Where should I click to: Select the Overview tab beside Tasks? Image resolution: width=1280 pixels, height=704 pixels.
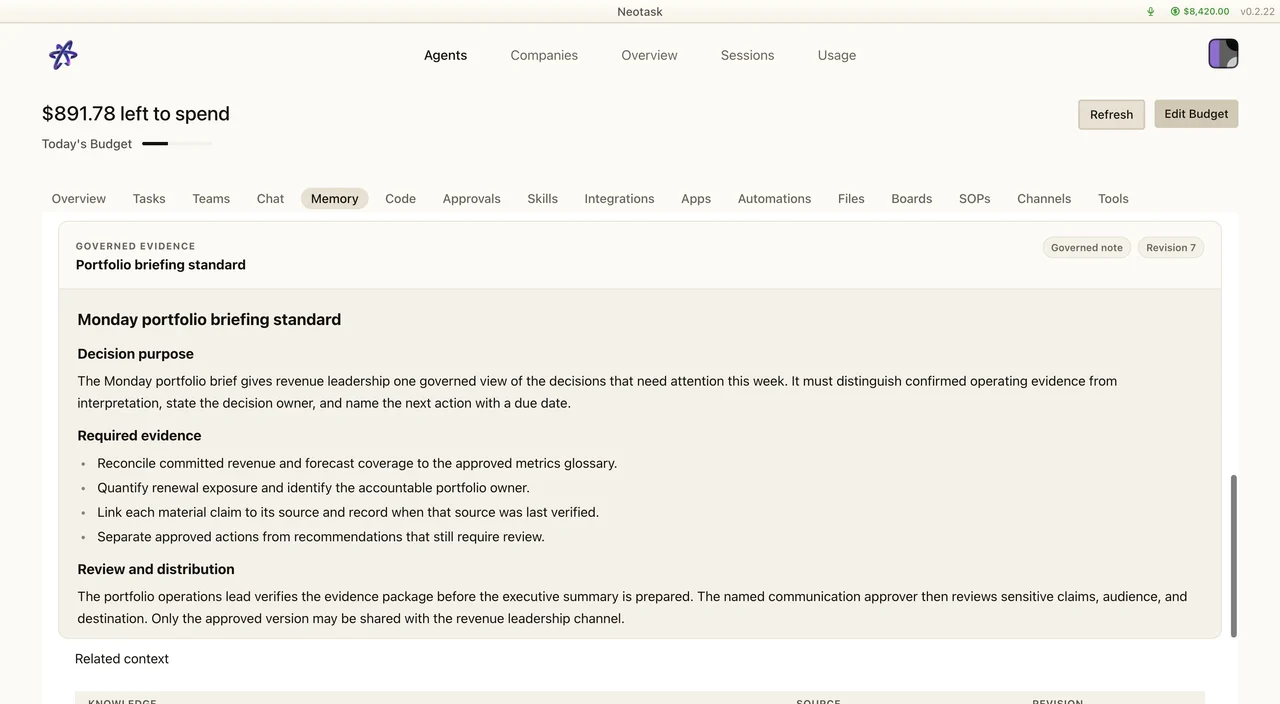point(79,199)
